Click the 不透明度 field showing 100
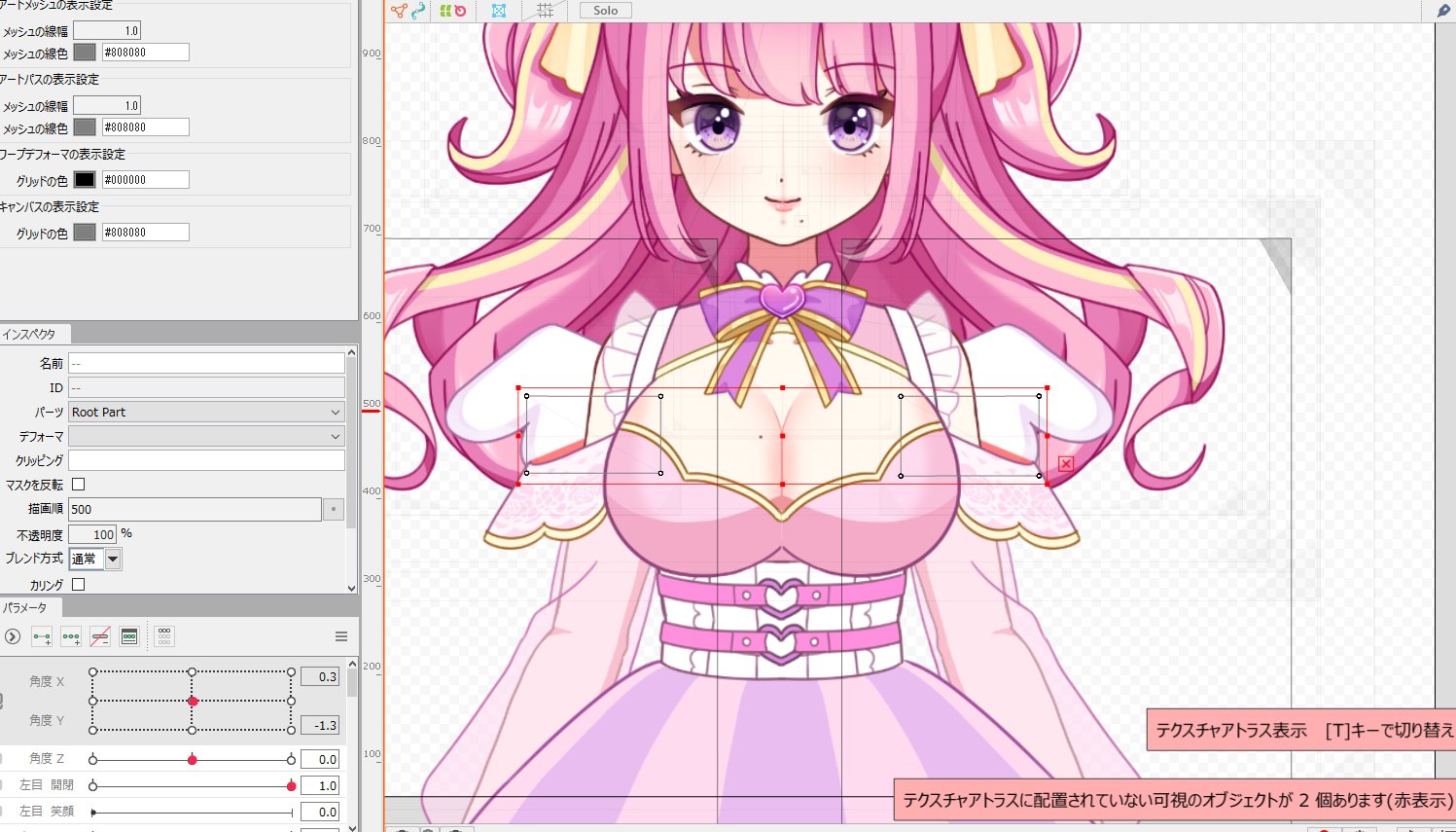The height and width of the screenshot is (832, 1456). tap(92, 534)
